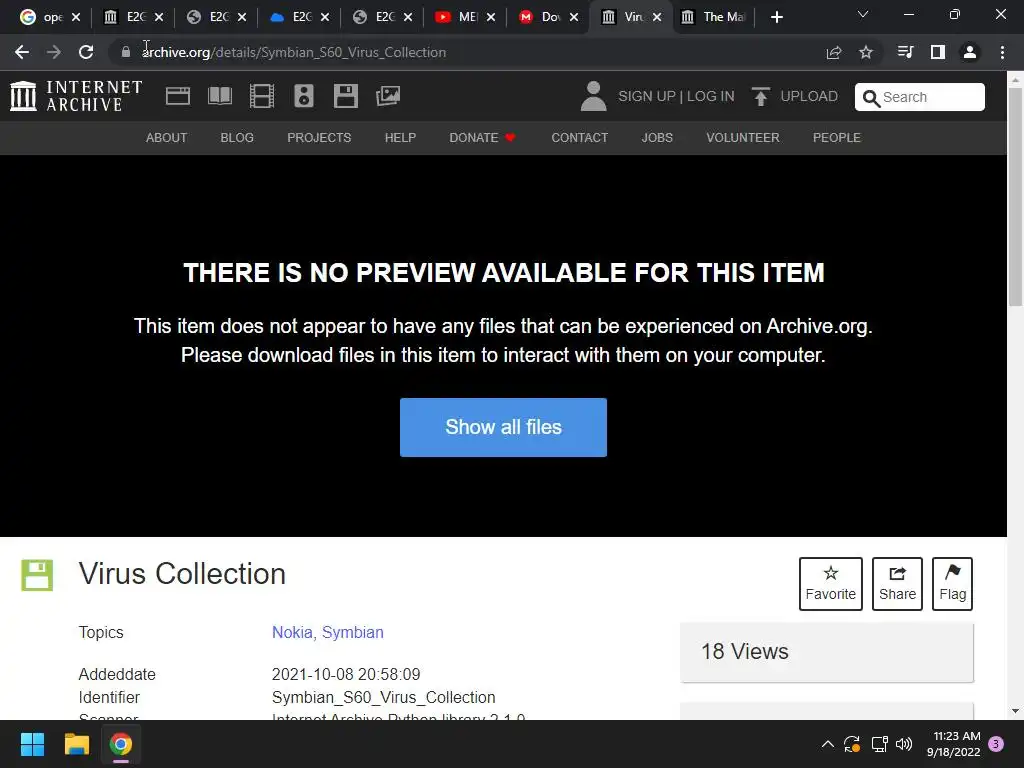
Task: Open the Internet Archive home logo
Action: point(76,96)
